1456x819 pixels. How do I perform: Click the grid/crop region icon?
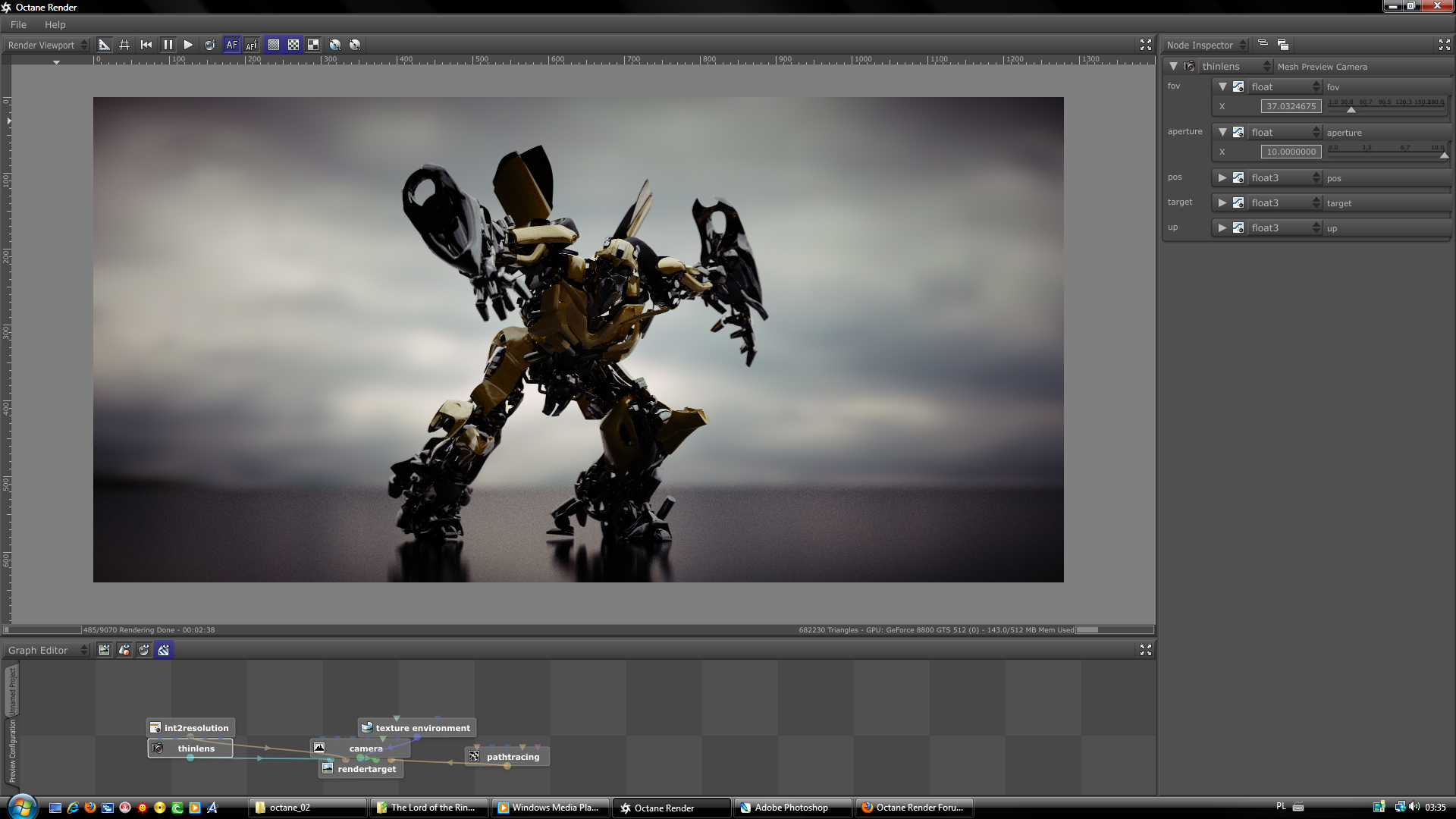[124, 45]
